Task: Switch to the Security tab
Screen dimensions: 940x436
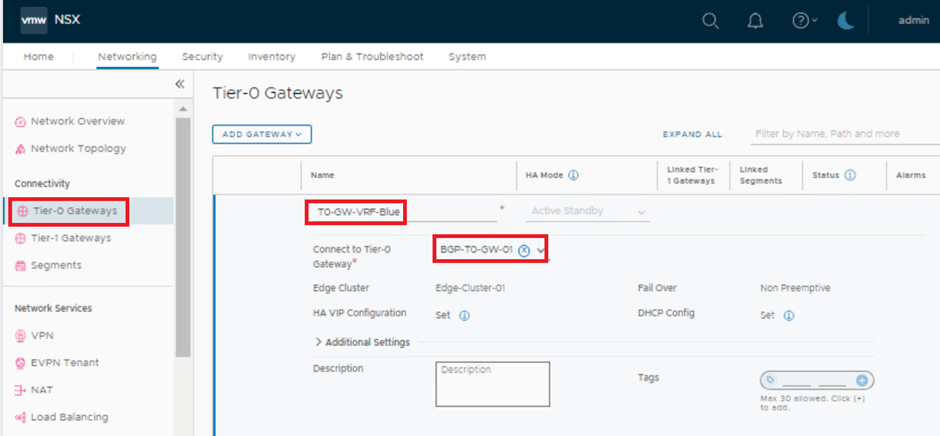Action: pos(202,57)
